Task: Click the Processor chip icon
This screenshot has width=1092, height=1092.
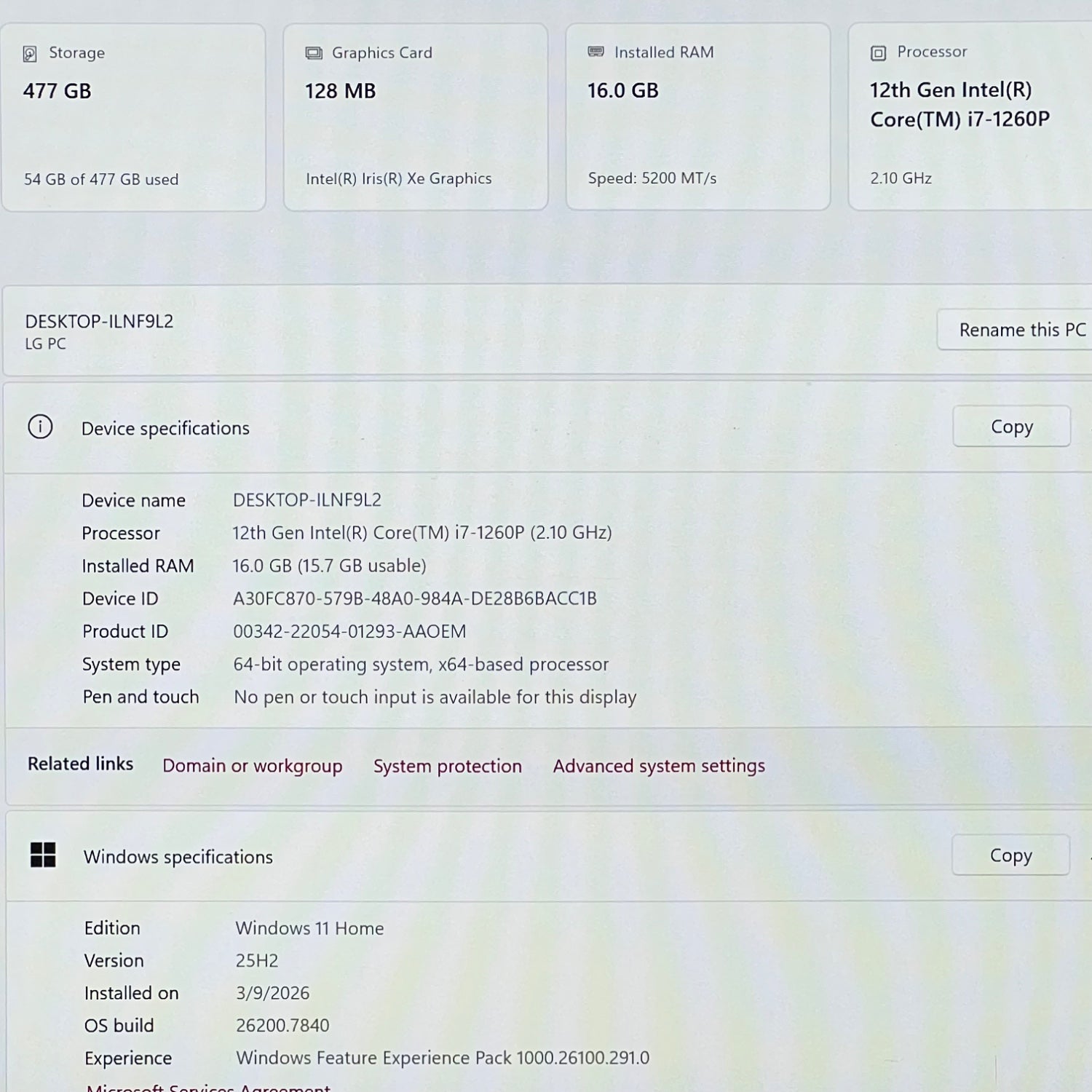Action: (877, 52)
